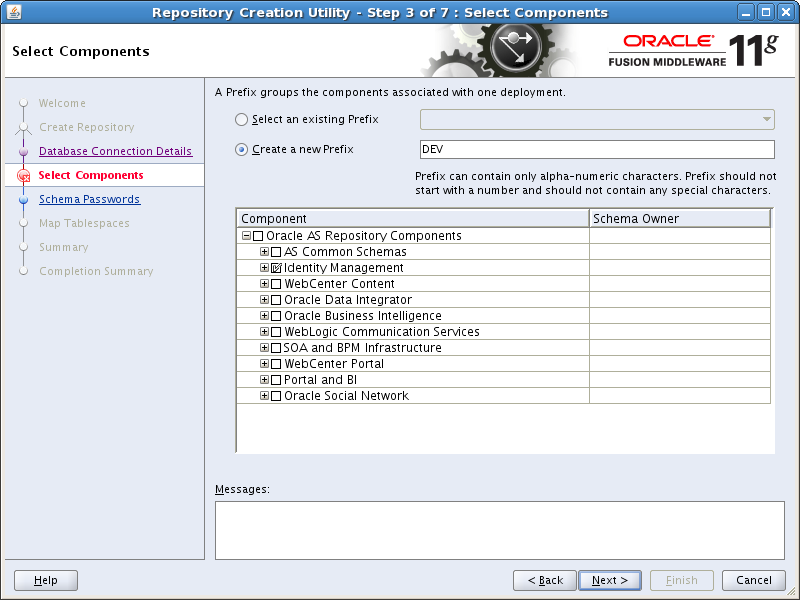Select the WebCenter Content label

pyautogui.click(x=339, y=284)
